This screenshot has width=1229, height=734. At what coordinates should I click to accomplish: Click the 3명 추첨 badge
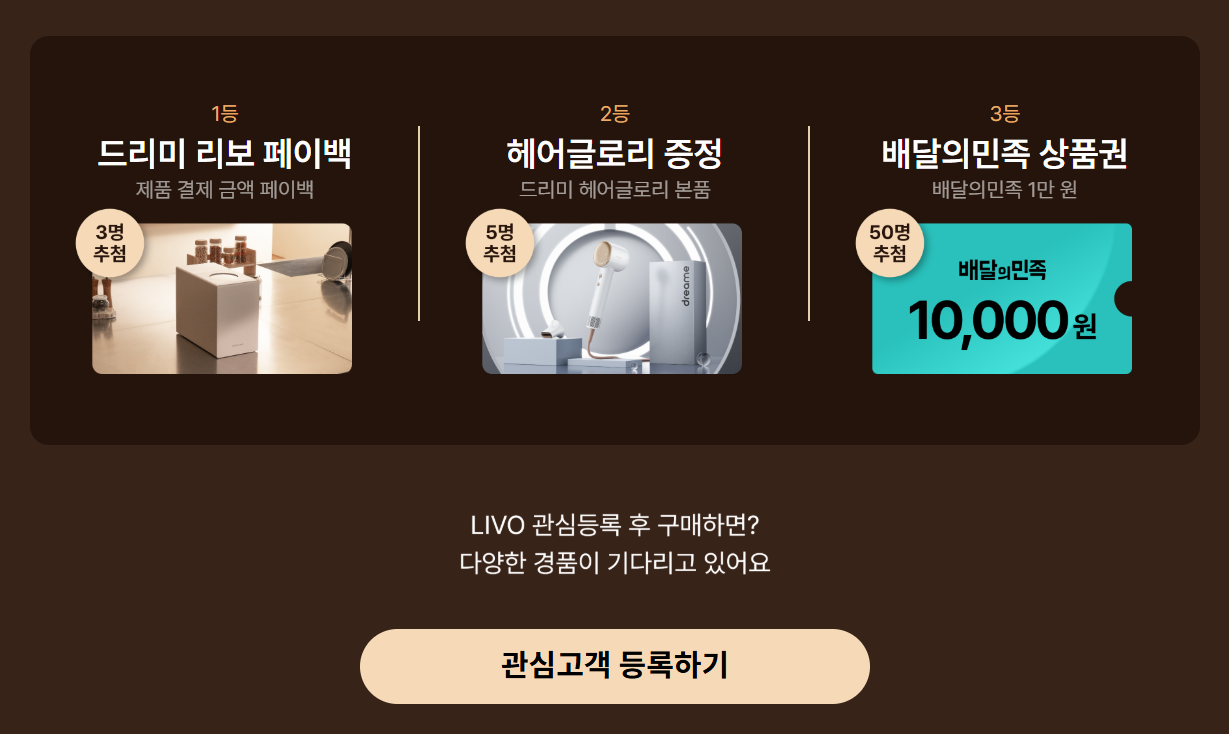109,243
